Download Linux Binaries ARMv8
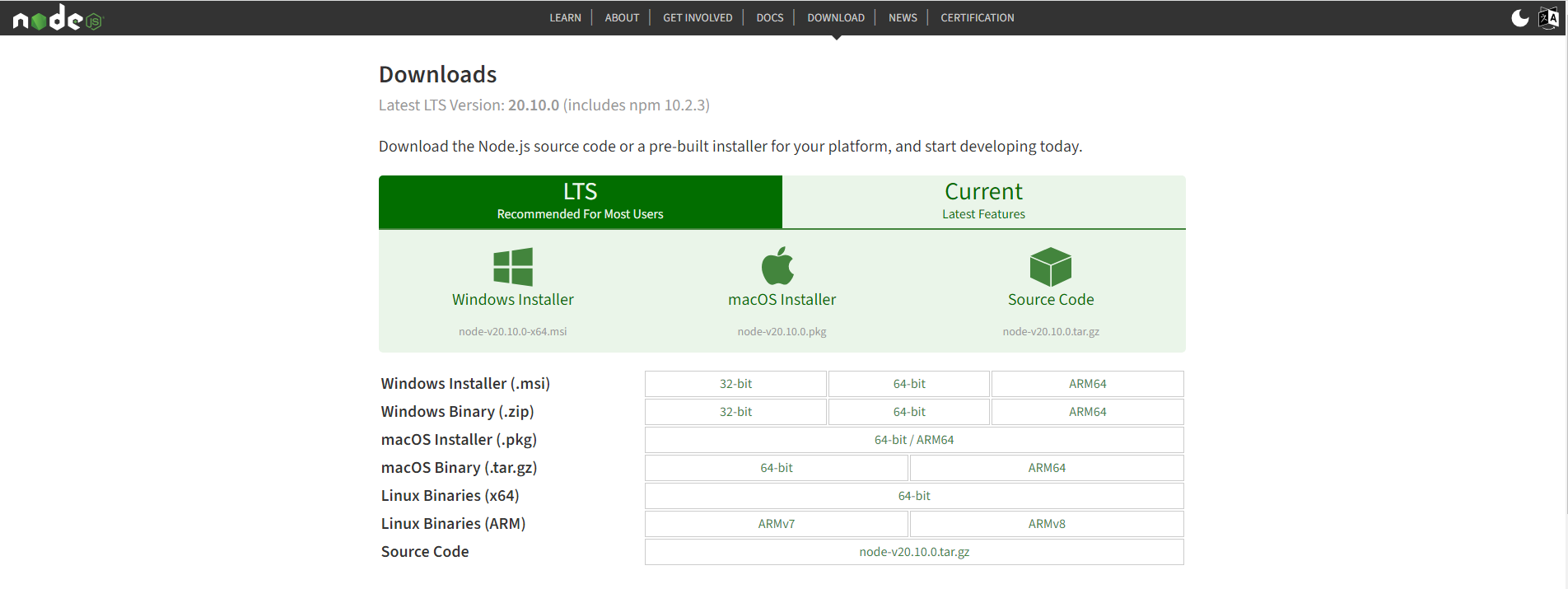1568x589 pixels. pos(1047,524)
